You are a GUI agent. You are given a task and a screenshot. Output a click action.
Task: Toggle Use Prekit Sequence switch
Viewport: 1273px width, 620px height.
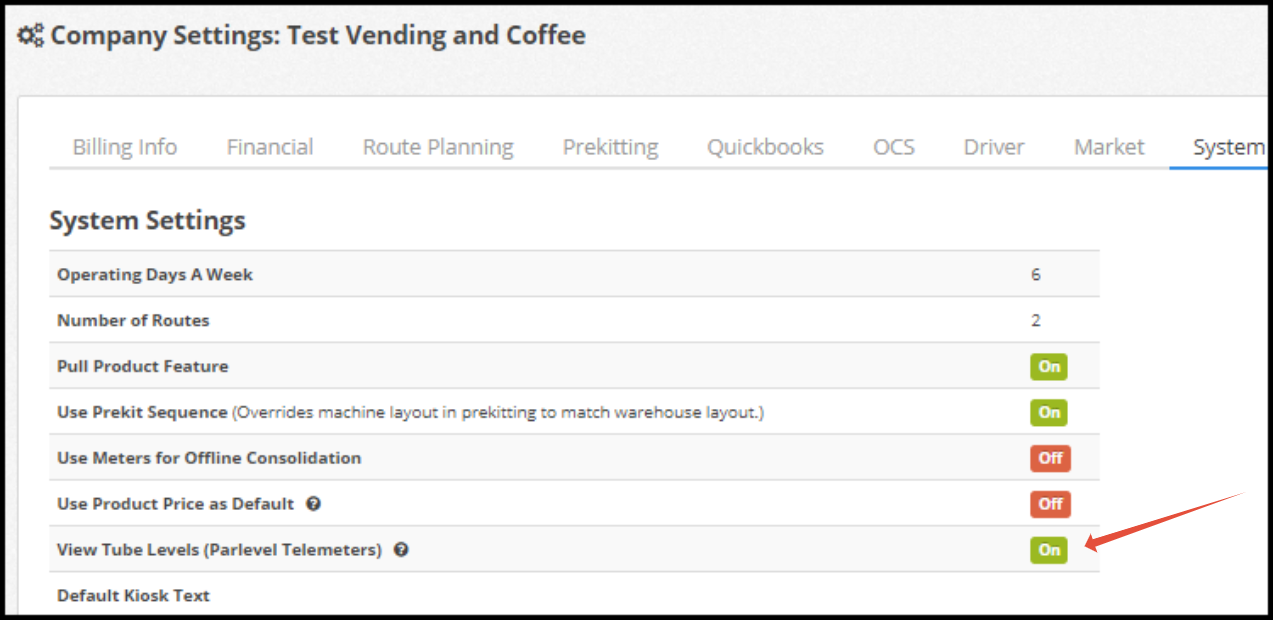tap(1049, 412)
